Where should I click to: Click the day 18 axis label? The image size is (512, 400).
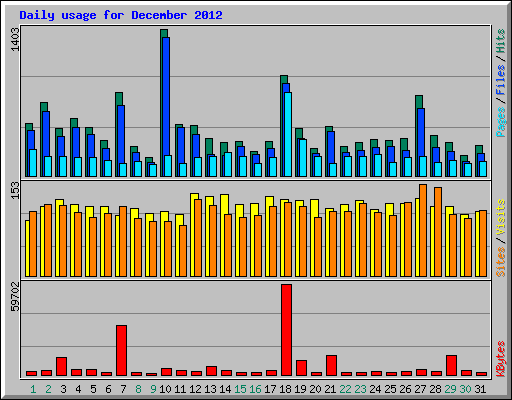(285, 389)
